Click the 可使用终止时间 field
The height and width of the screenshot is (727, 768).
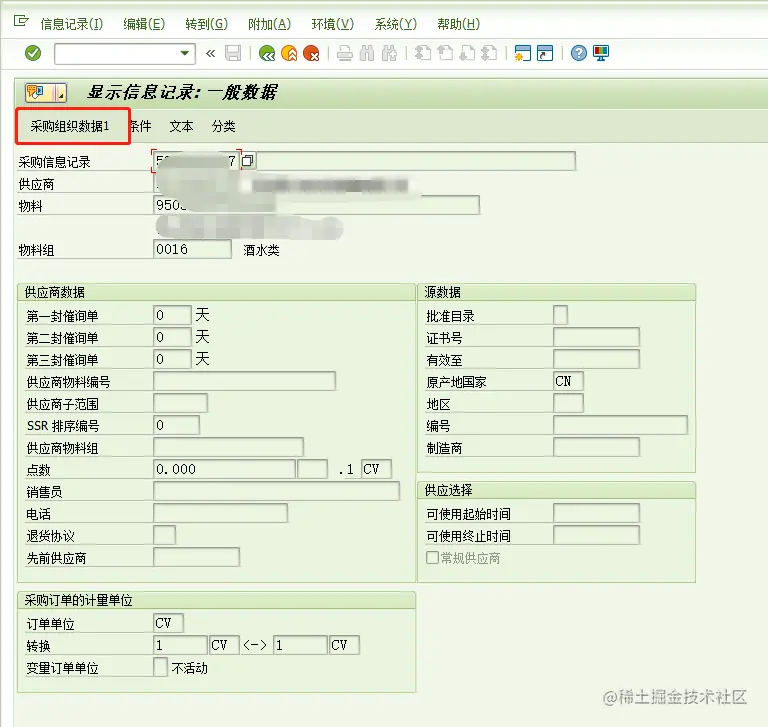(596, 535)
